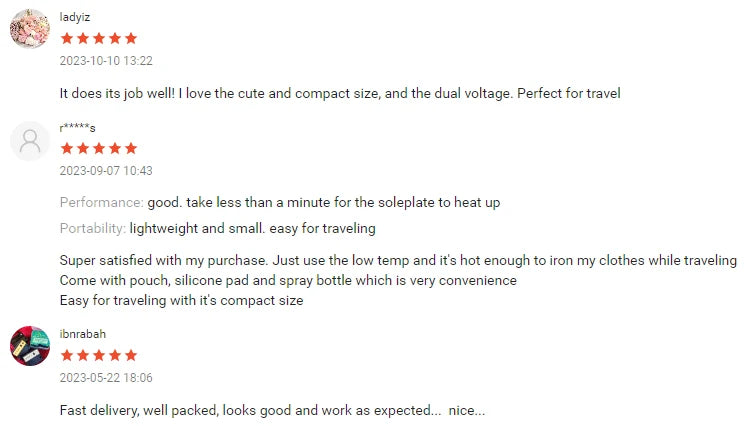Click the 2023-09-07 10:43 review timestamp
This screenshot has height=426, width=746.
[106, 171]
